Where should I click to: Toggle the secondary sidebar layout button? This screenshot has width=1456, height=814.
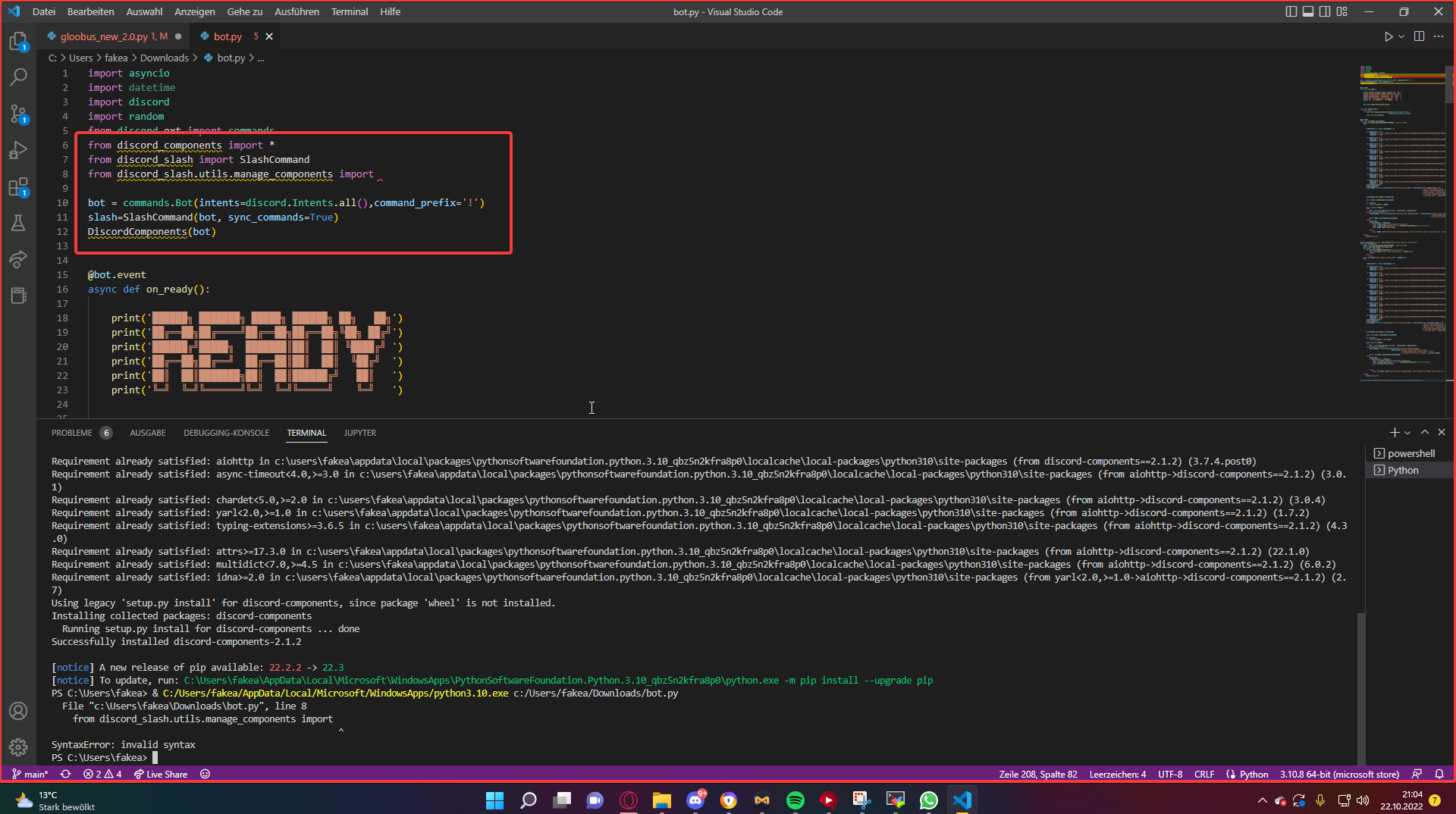point(1325,11)
